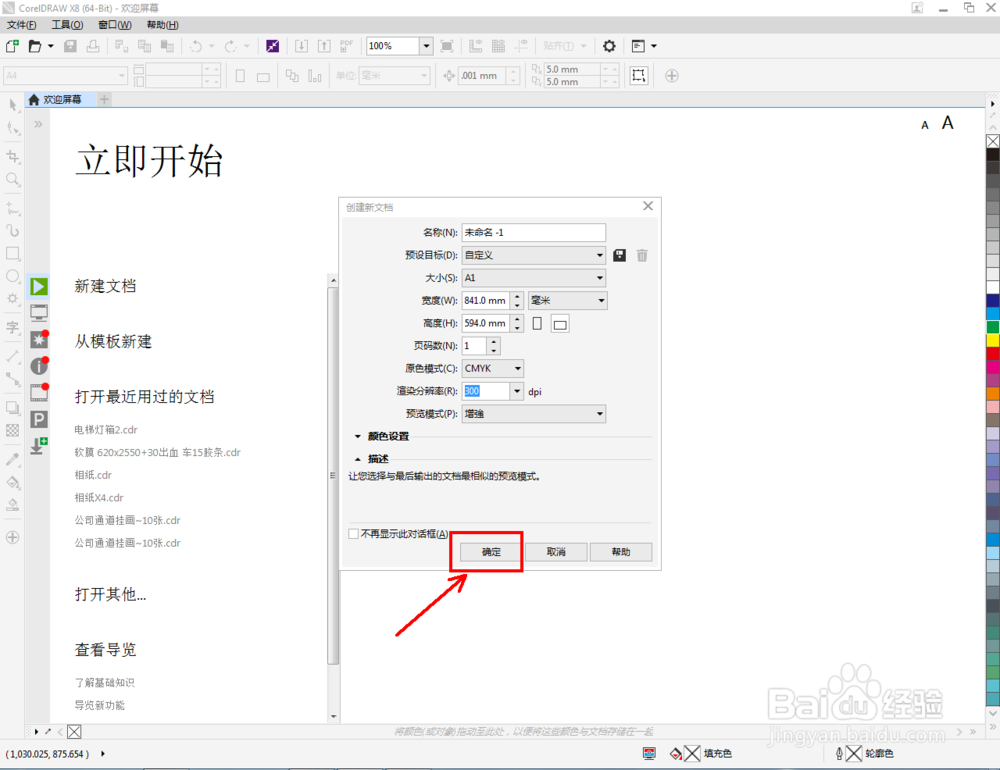Expand the welcome sidebar double-arrow
Screen dimensions: 1000x770
pos(38,124)
